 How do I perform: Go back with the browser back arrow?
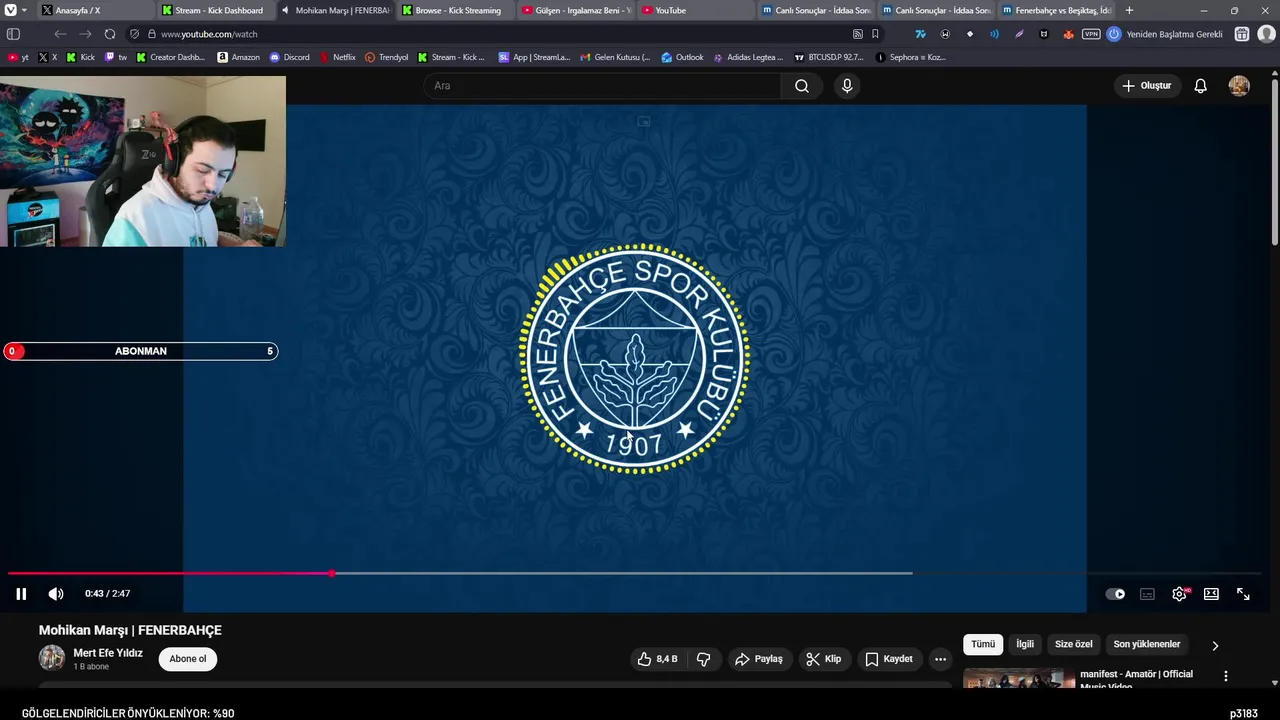[60, 34]
